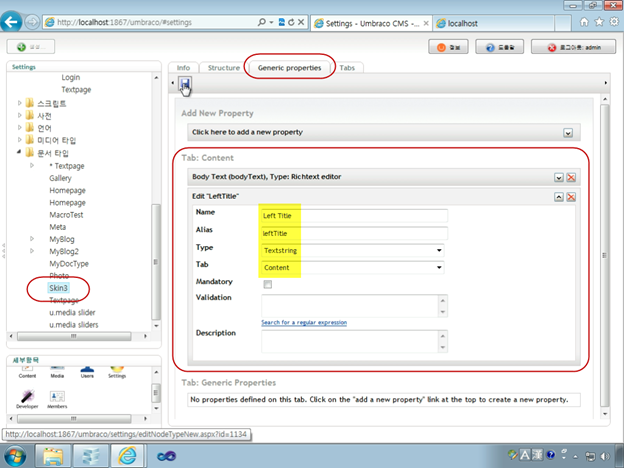Expand the 미디어 타입 folder
Viewport: 624px width, 468px height.
[x=20, y=140]
